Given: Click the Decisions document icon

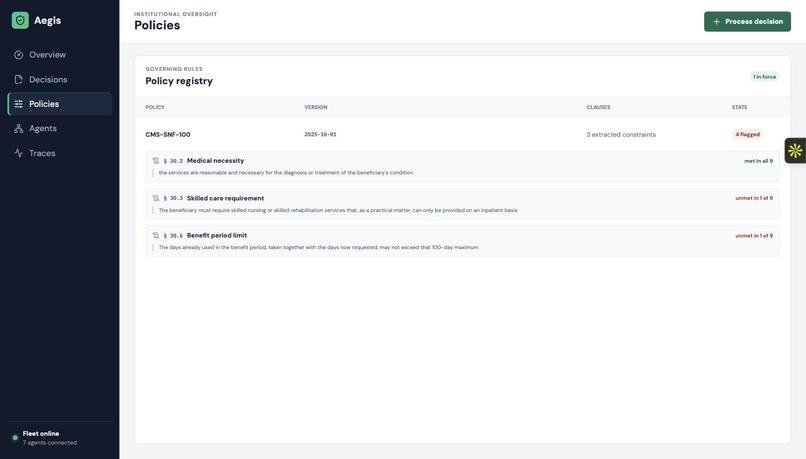Looking at the screenshot, I should (x=19, y=79).
